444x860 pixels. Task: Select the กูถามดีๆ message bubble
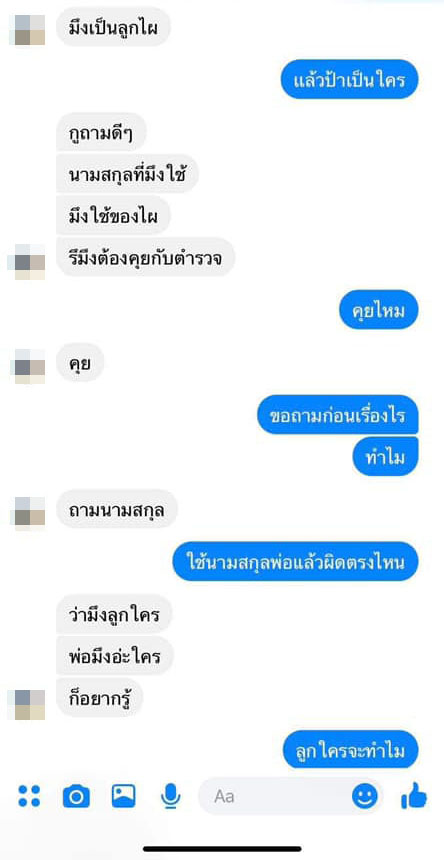click(101, 132)
